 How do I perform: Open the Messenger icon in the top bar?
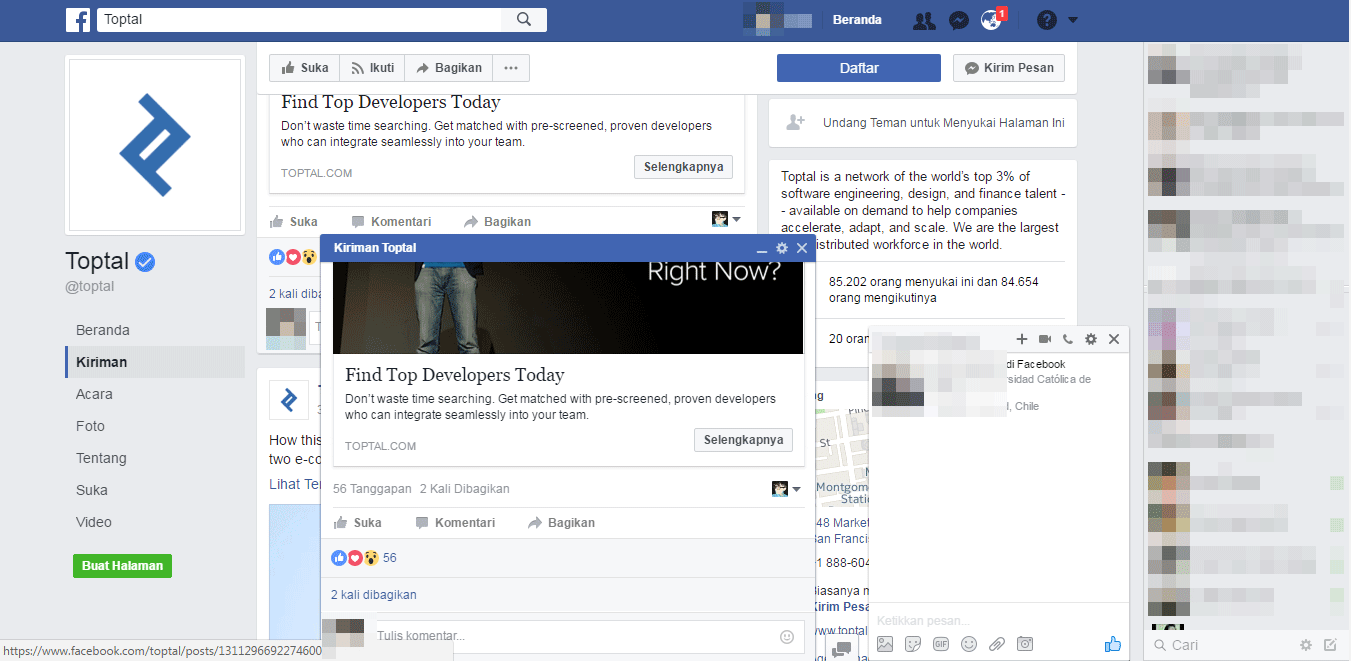[x=958, y=20]
